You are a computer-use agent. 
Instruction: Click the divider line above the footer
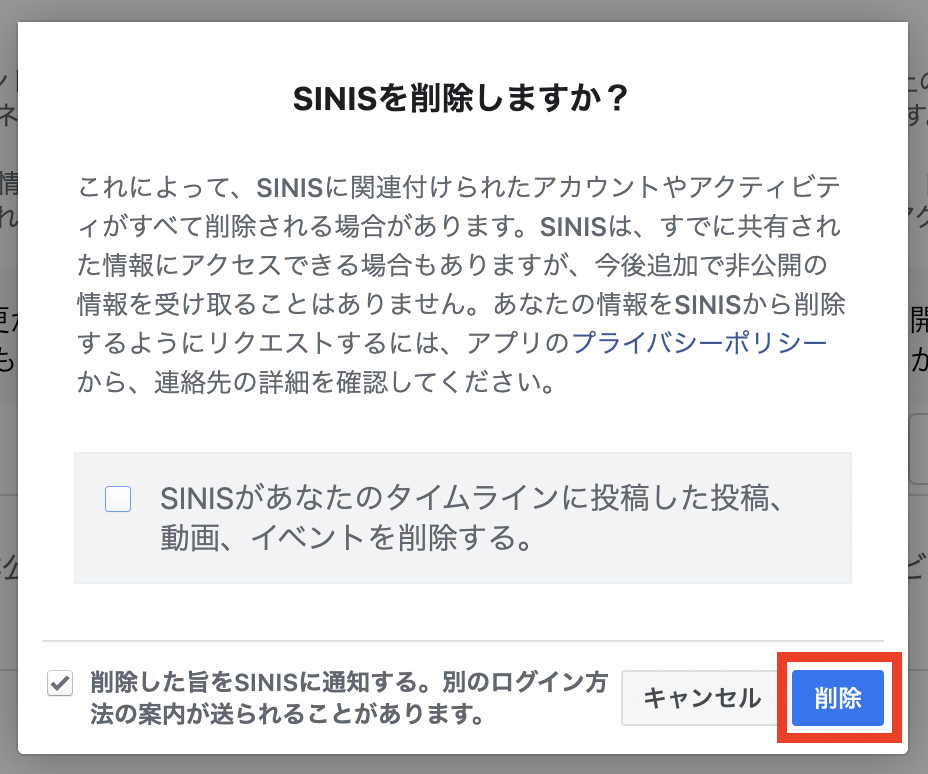click(x=460, y=641)
